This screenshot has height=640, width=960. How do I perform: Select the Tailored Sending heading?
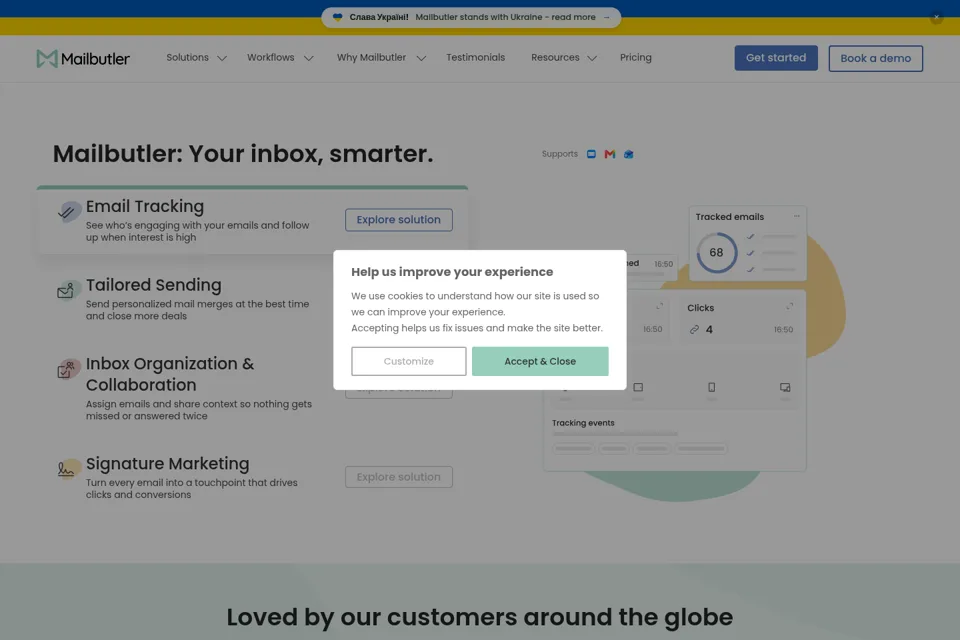[154, 285]
